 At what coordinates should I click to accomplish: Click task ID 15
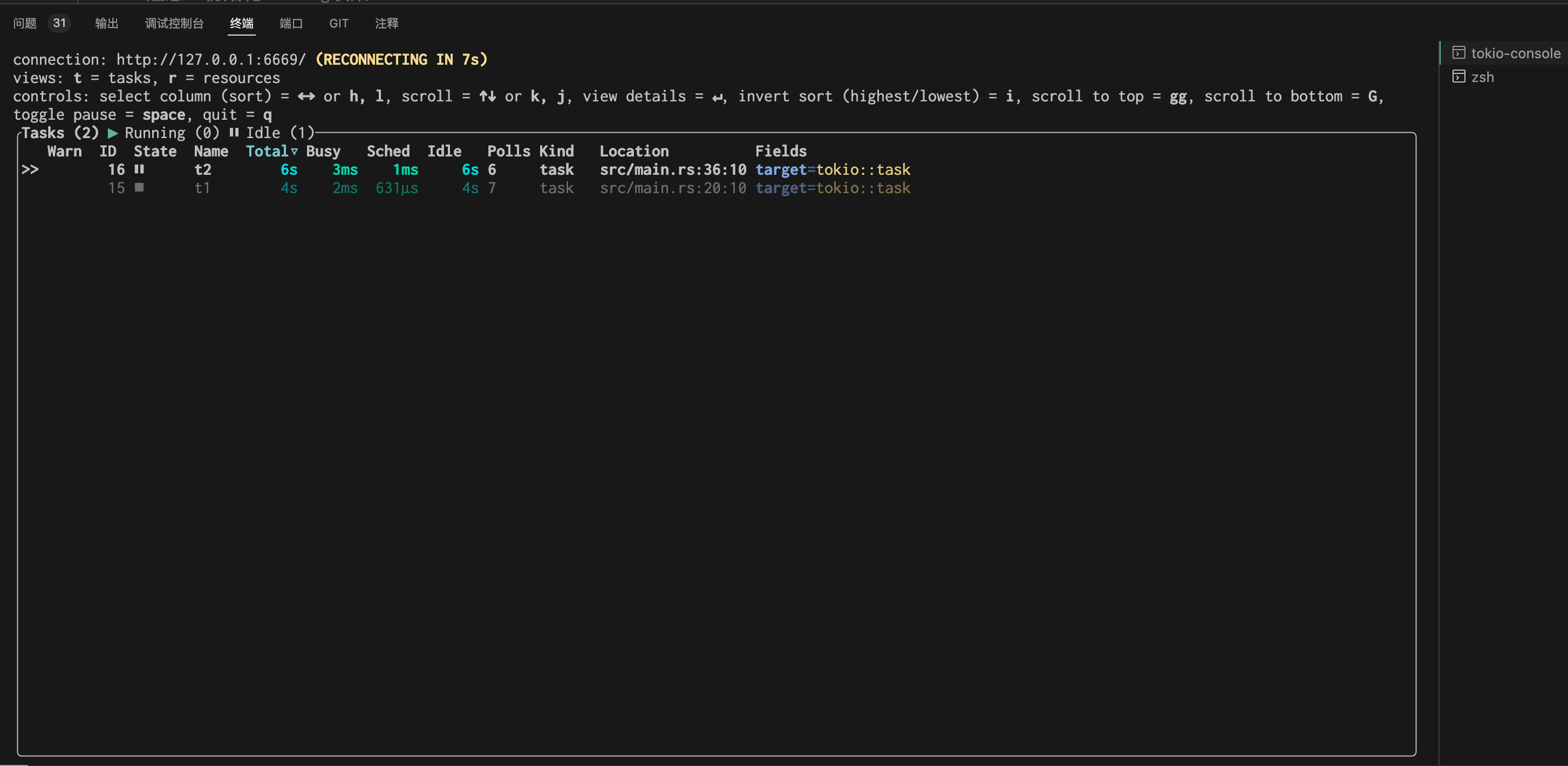[x=116, y=188]
